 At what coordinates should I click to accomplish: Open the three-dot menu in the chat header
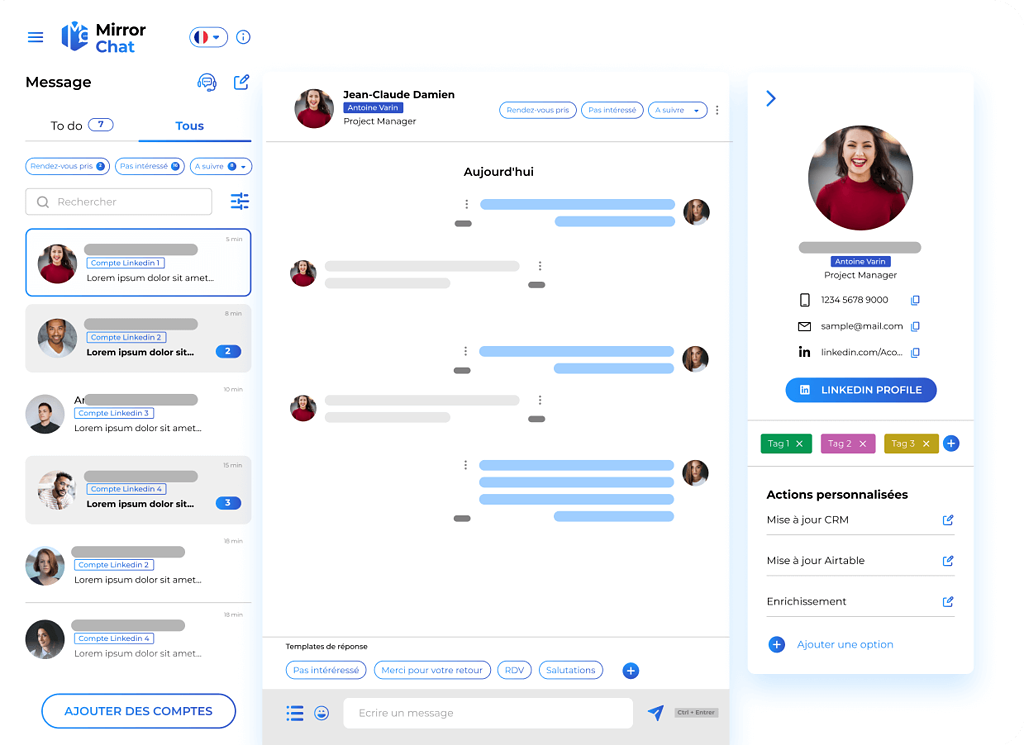point(717,110)
